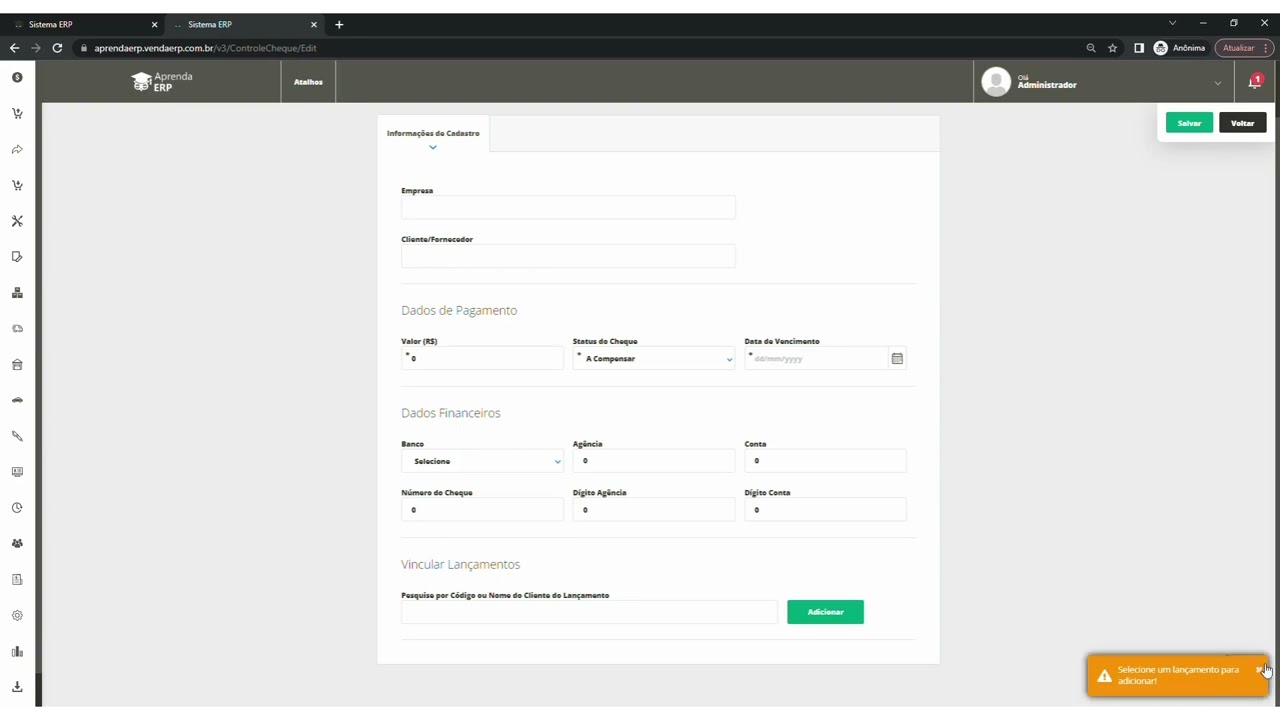This screenshot has height=720, width=1280.
Task: Click the Dados Financeiros heading
Action: point(451,413)
